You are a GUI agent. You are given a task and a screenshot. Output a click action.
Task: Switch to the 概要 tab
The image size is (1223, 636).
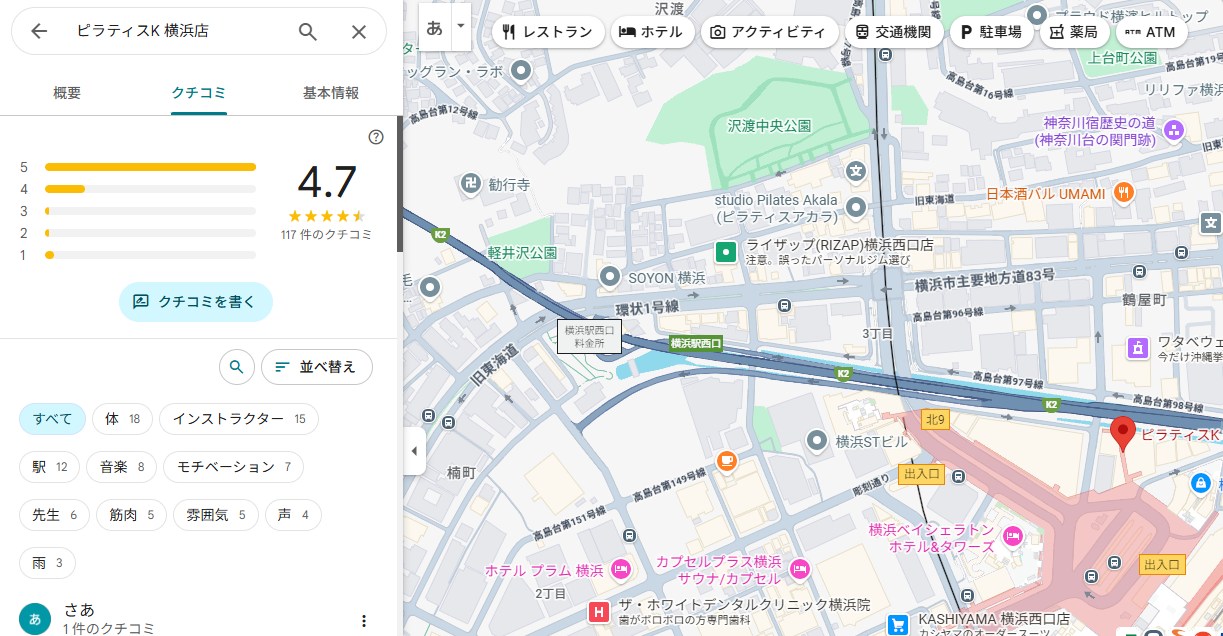(67, 93)
